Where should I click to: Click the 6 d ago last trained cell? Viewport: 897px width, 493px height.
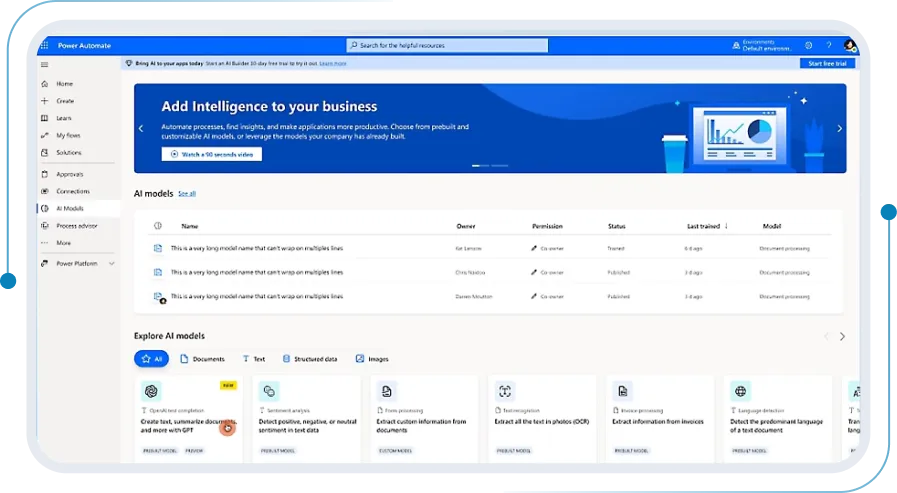tap(693, 249)
